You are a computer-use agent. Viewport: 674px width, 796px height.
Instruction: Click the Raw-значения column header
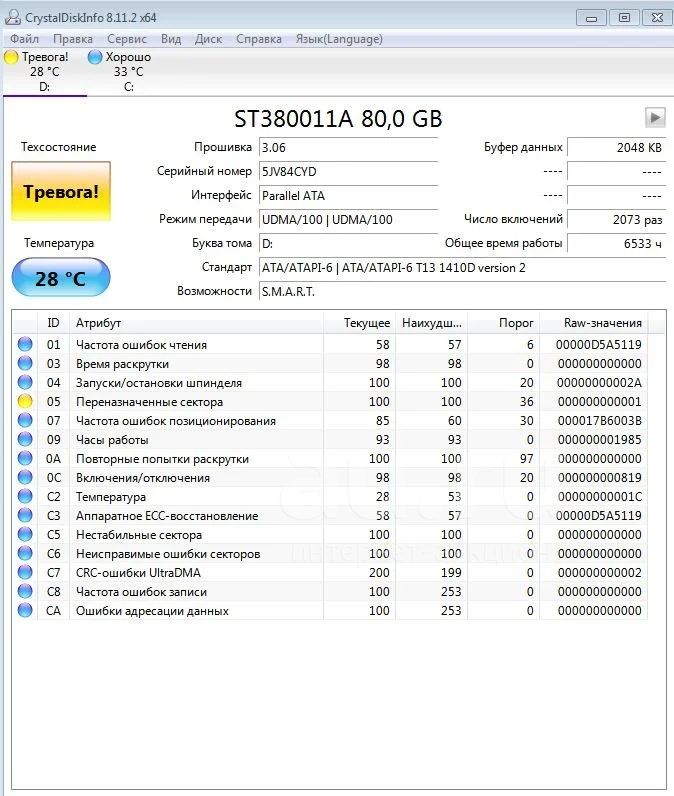pos(594,322)
